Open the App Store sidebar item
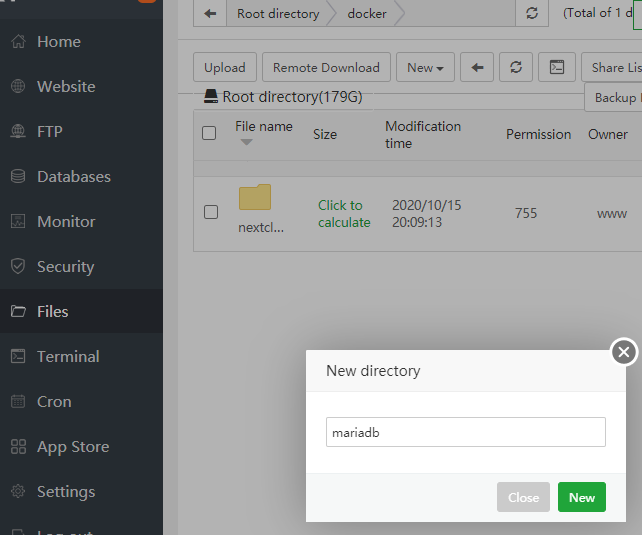This screenshot has height=535, width=642. (72, 447)
